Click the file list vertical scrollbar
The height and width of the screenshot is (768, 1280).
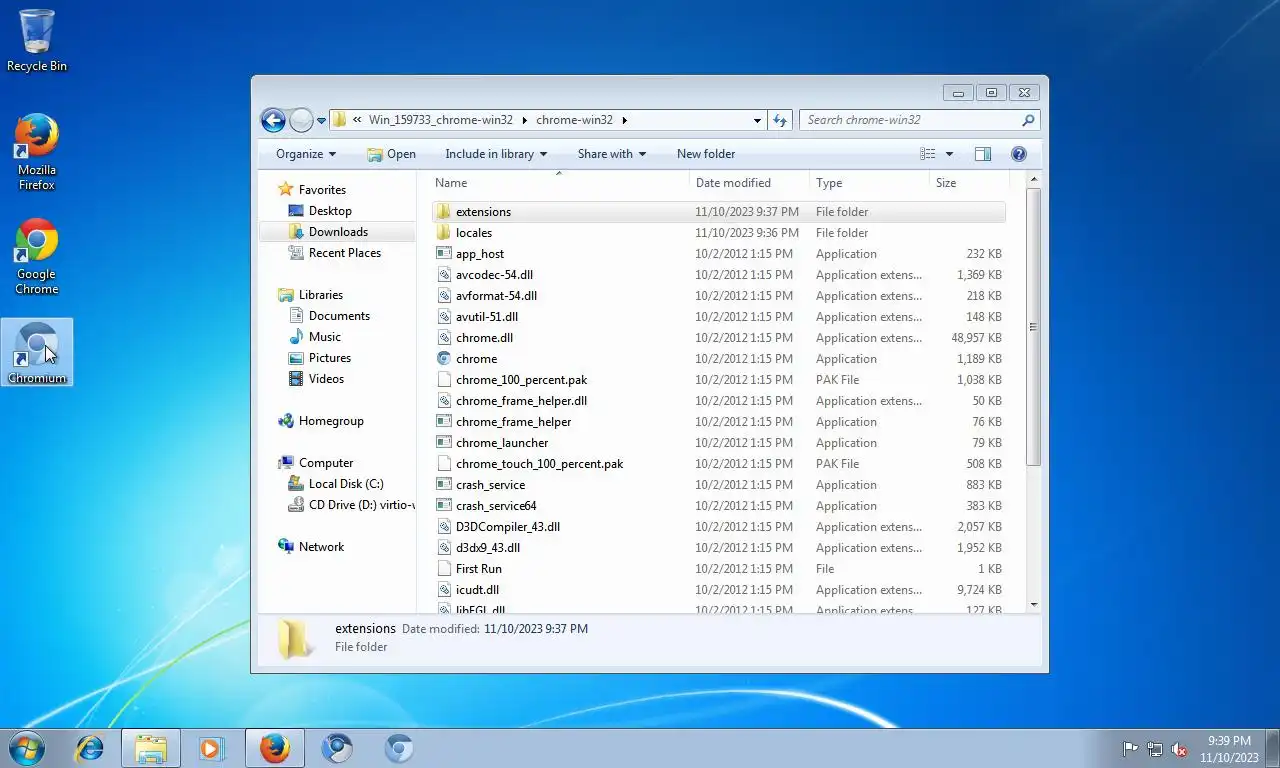click(x=1034, y=327)
